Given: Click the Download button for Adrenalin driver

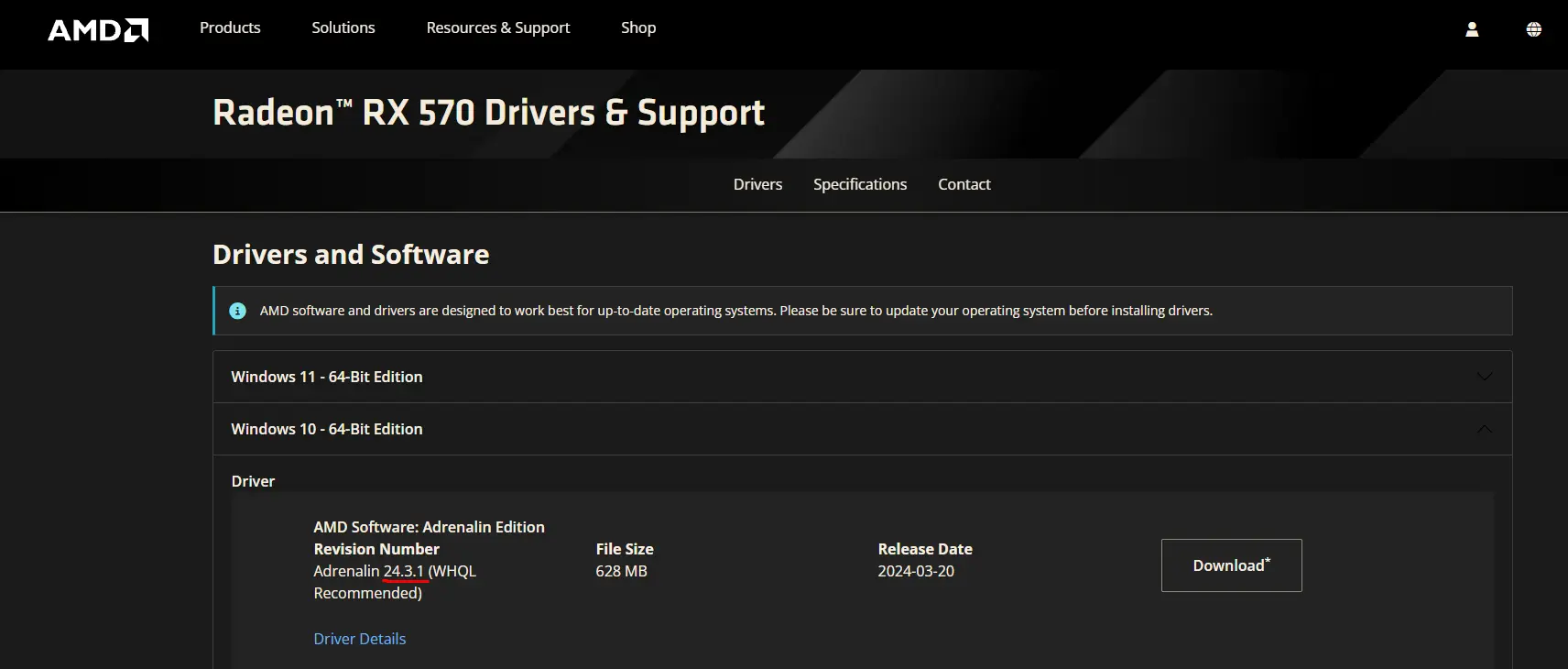Looking at the screenshot, I should [1232, 565].
